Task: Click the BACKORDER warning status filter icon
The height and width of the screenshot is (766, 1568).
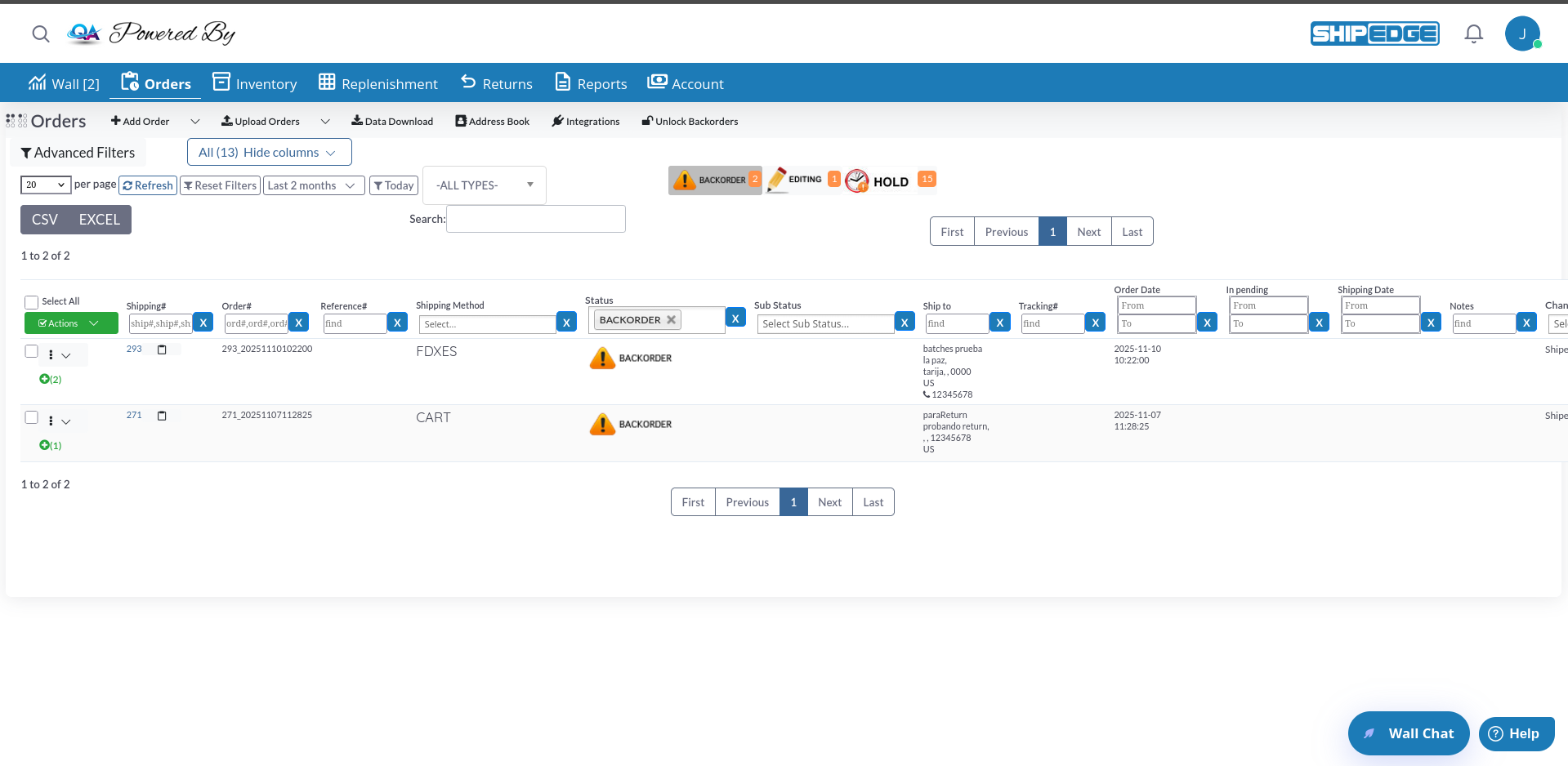Action: point(685,180)
